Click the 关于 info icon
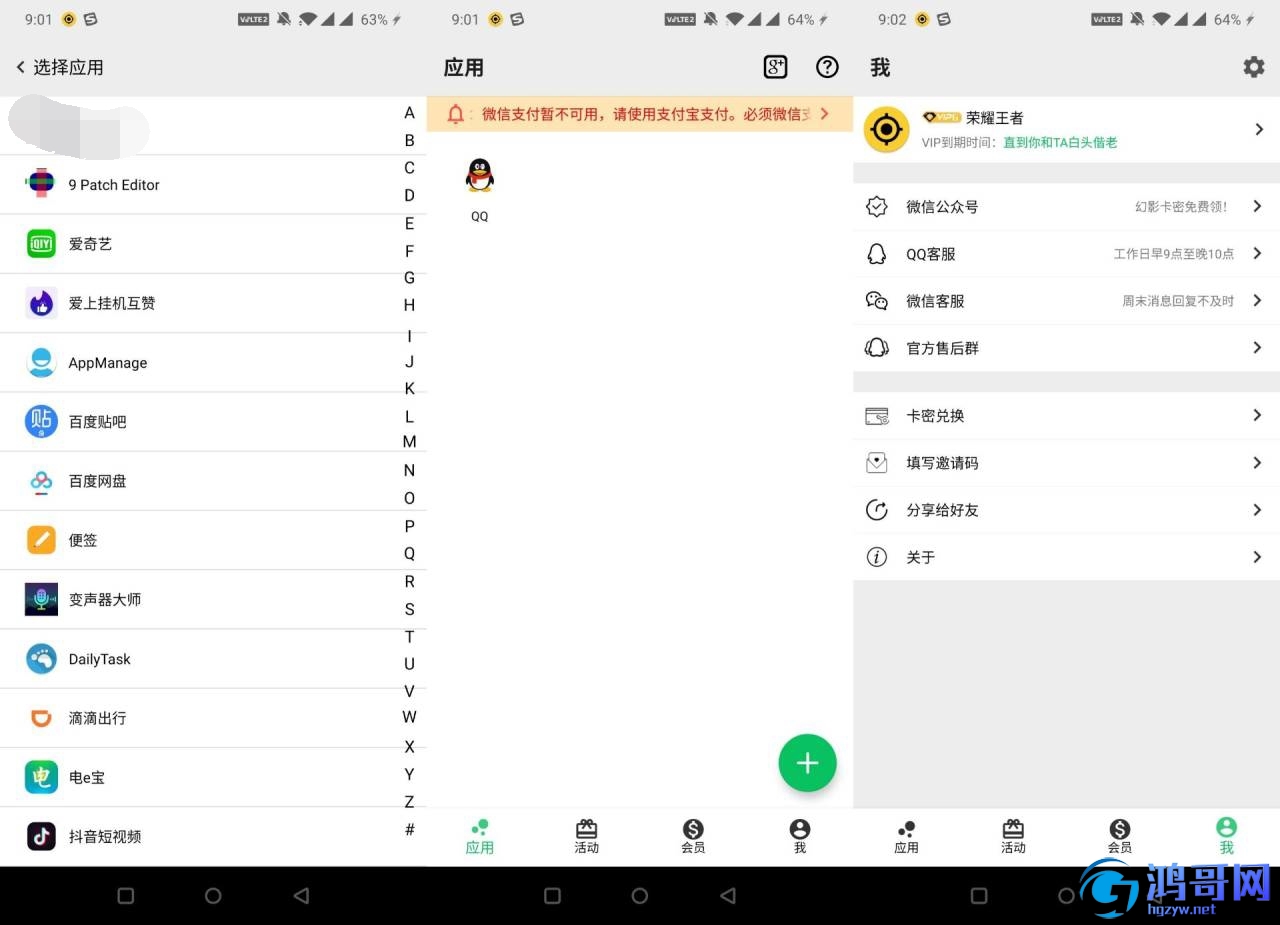Image resolution: width=1280 pixels, height=925 pixels. coord(877,557)
